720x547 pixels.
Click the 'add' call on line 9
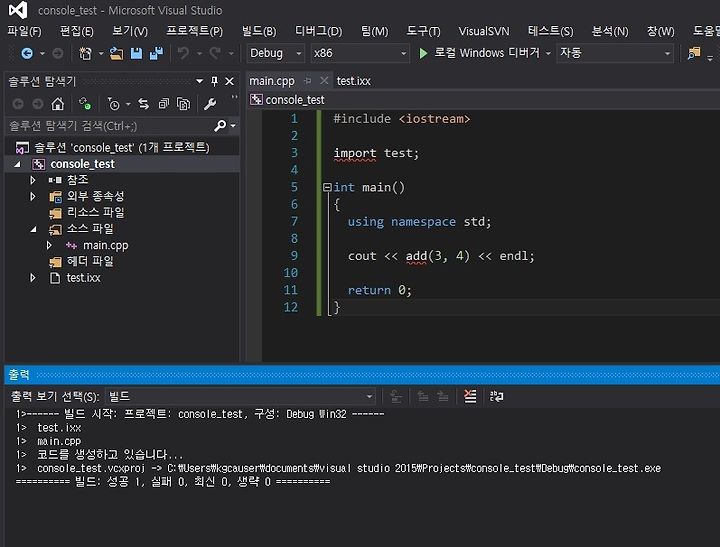(x=416, y=256)
